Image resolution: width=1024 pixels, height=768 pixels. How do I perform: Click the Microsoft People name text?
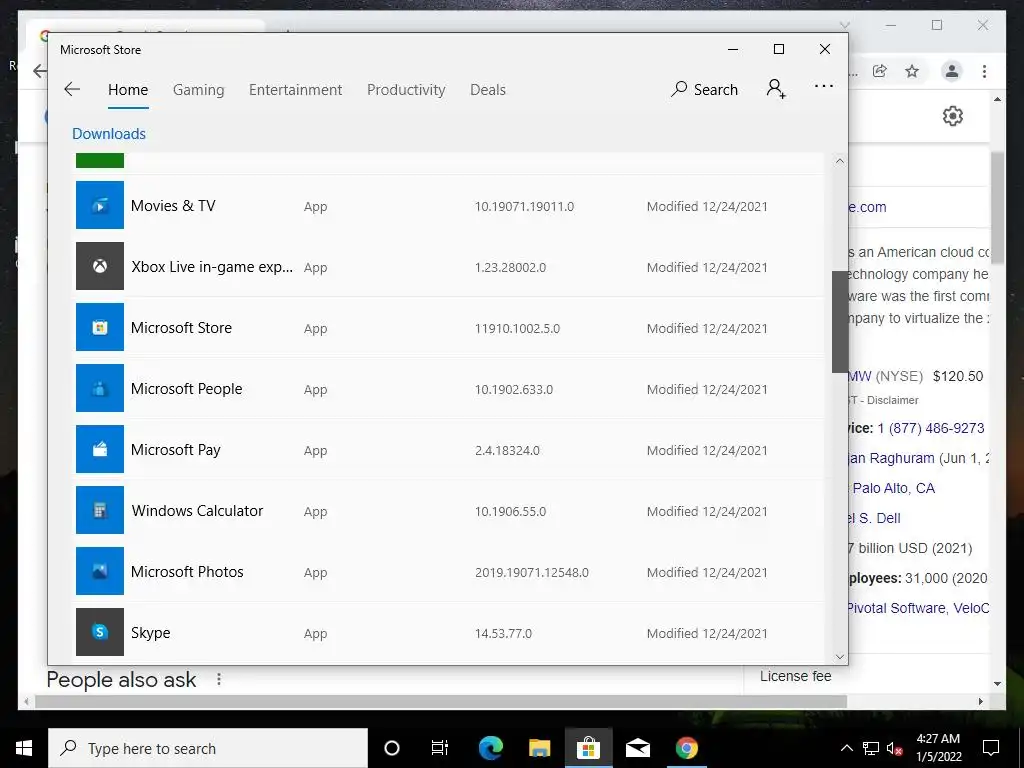tap(187, 389)
